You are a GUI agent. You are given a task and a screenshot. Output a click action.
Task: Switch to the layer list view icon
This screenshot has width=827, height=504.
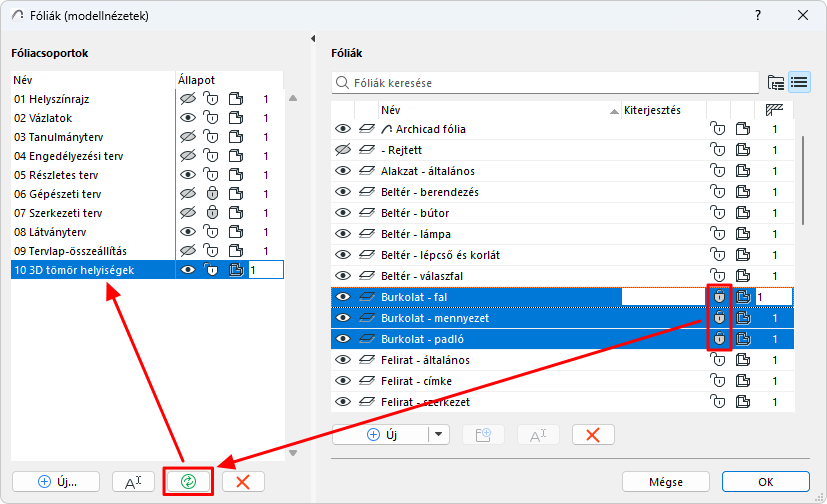pos(798,82)
